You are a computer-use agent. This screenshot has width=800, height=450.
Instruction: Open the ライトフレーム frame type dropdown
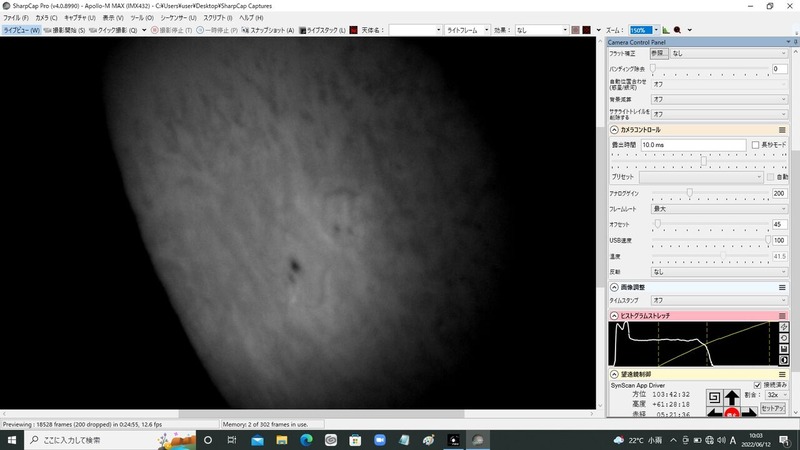467,30
